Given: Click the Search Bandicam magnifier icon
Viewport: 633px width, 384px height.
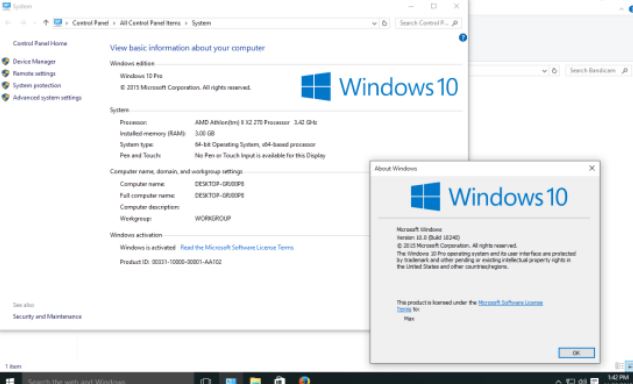Looking at the screenshot, I should 625,71.
